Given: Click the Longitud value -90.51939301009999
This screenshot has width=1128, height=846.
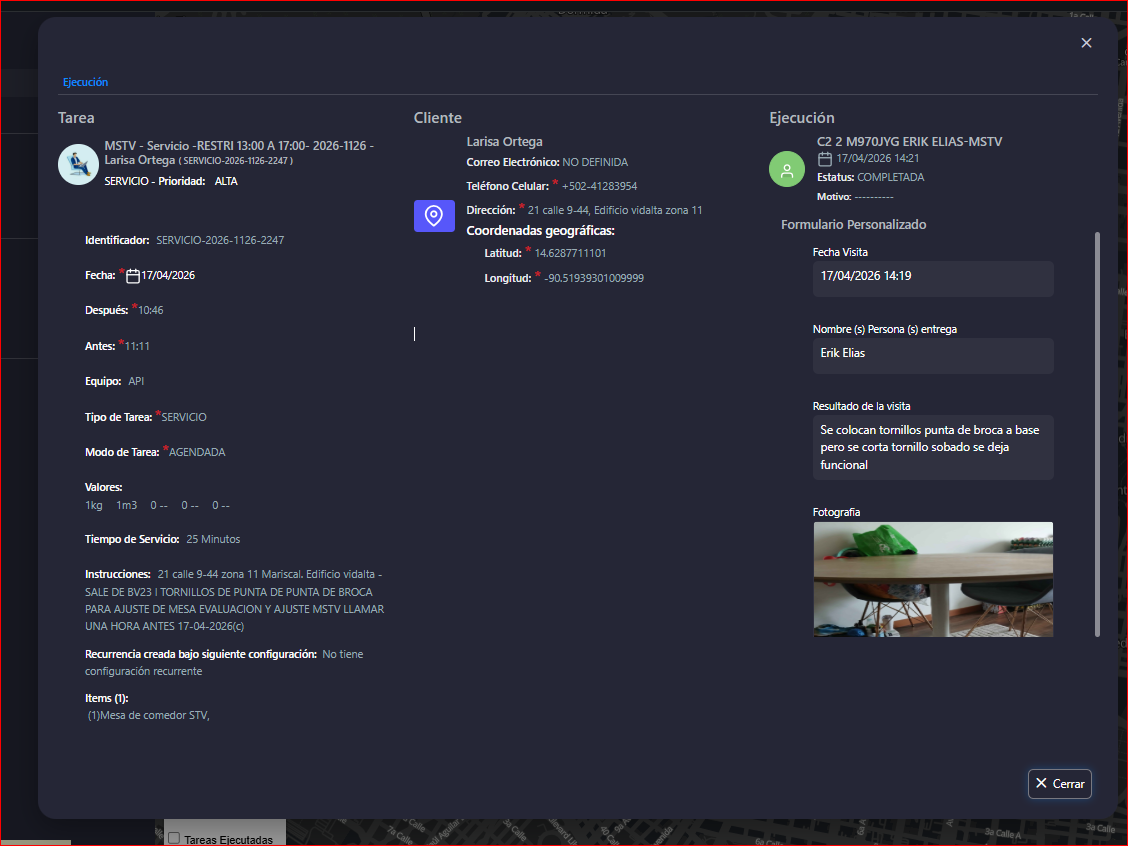Looking at the screenshot, I should click(x=594, y=279).
